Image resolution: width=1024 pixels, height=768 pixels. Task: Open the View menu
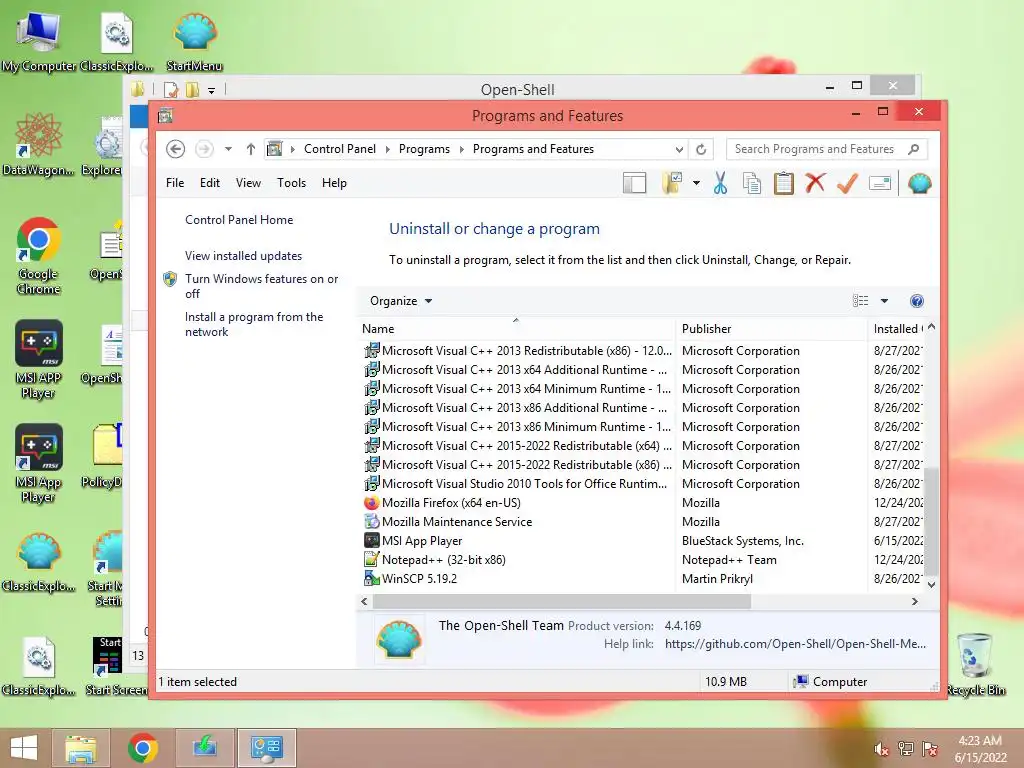(248, 183)
